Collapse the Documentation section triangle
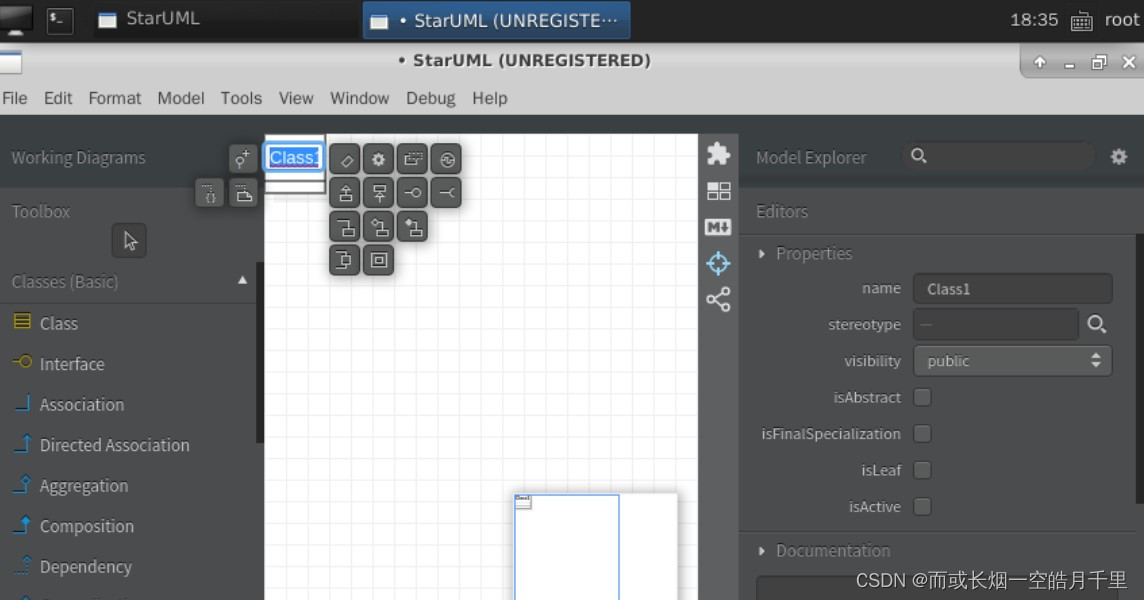1144x600 pixels. (x=762, y=551)
